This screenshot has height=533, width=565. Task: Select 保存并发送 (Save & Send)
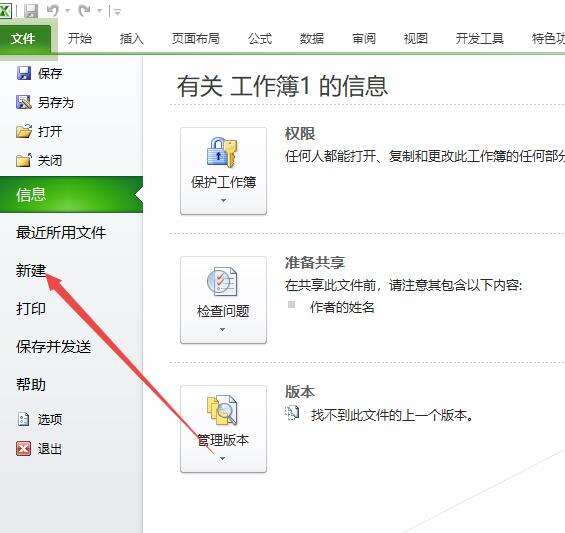pos(53,347)
